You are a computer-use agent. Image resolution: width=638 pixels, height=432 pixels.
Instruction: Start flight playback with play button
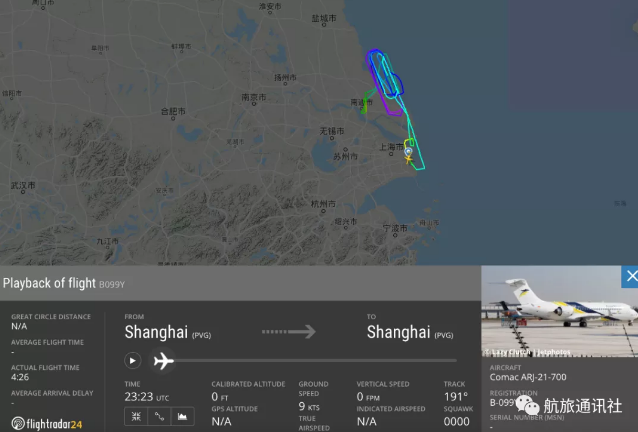point(133,360)
